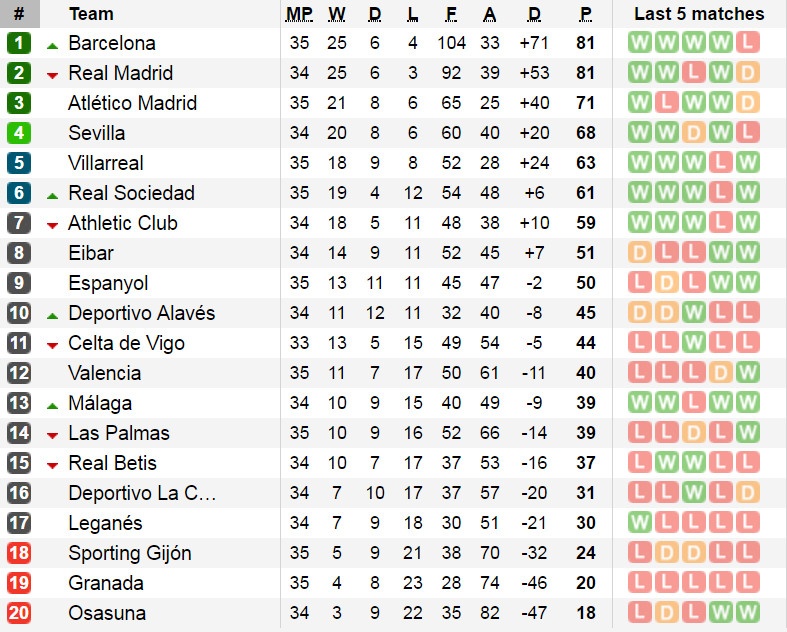787x632 pixels.
Task: Click the Last 5 matches header
Action: coord(699,14)
